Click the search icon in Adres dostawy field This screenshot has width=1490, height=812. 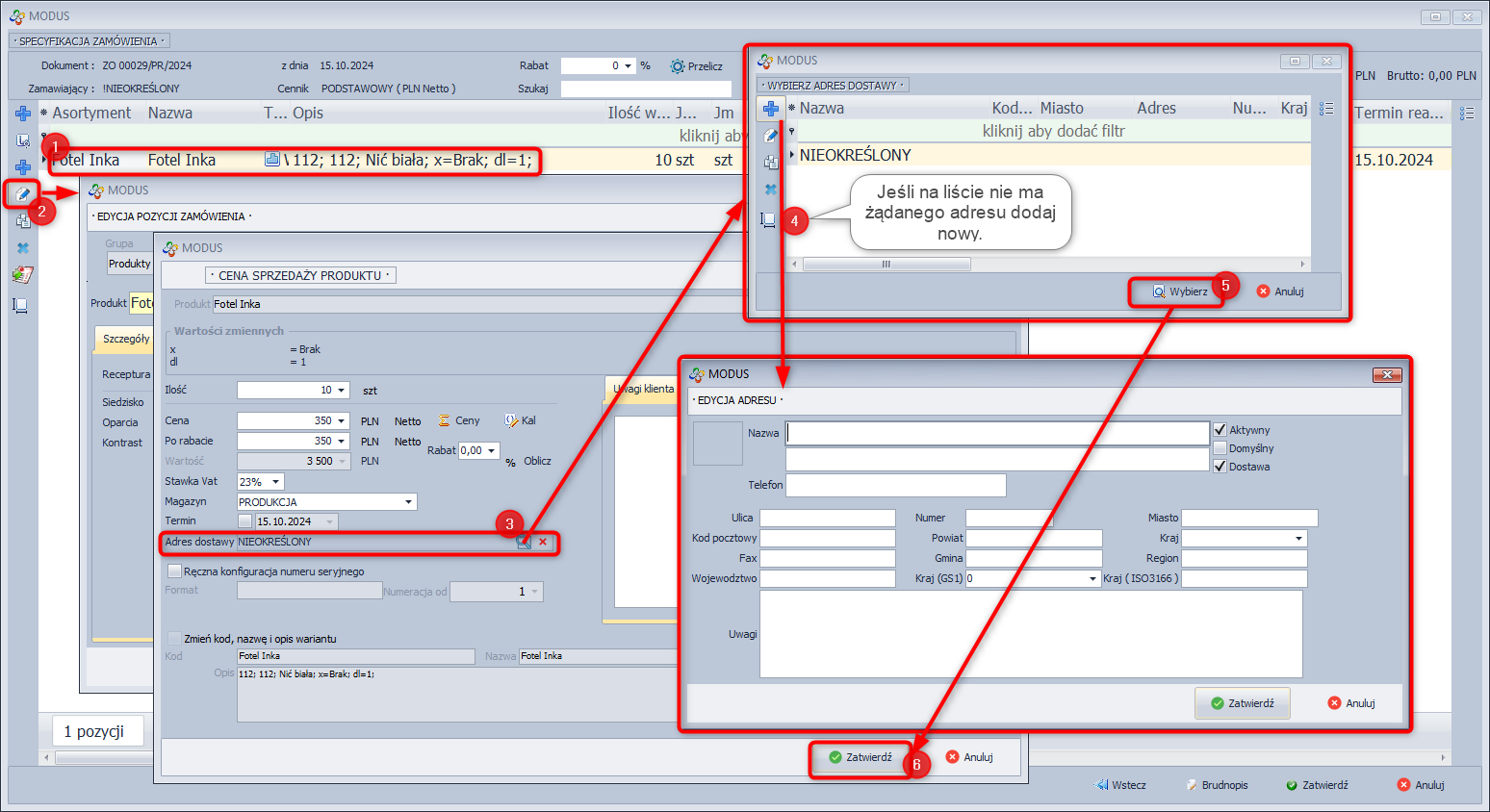pos(524,542)
